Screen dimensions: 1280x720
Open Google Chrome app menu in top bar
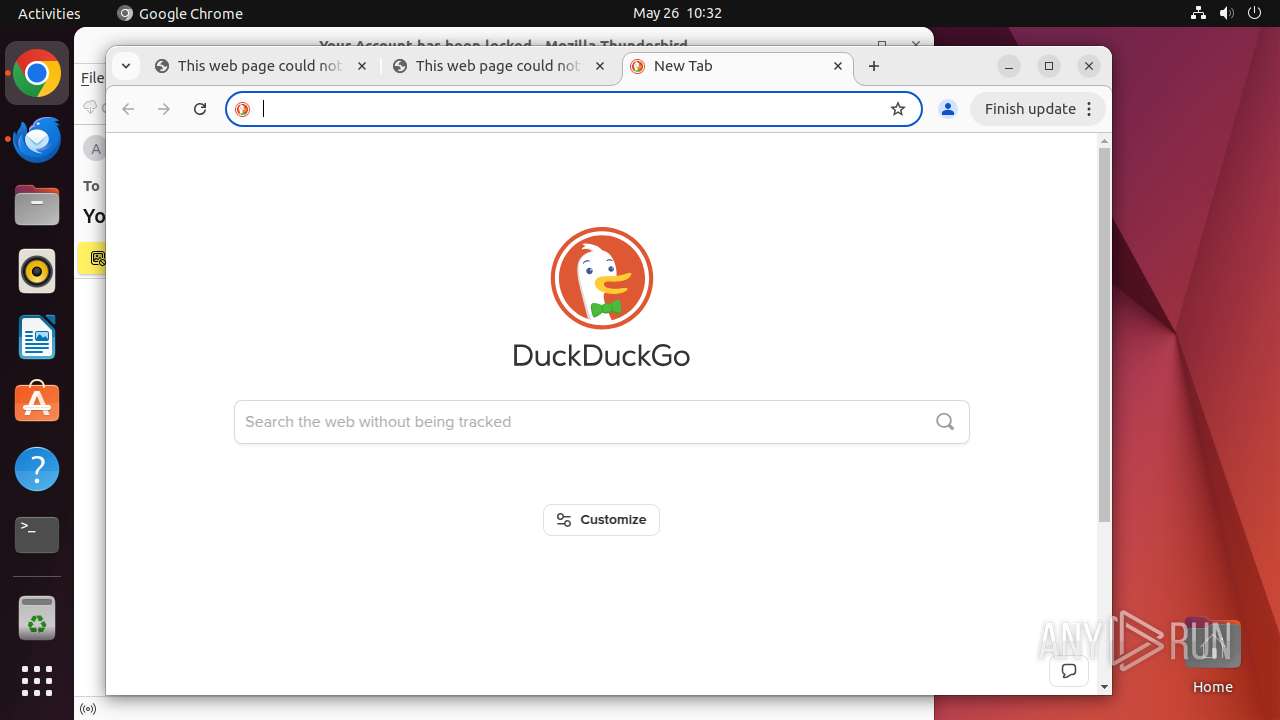180,13
